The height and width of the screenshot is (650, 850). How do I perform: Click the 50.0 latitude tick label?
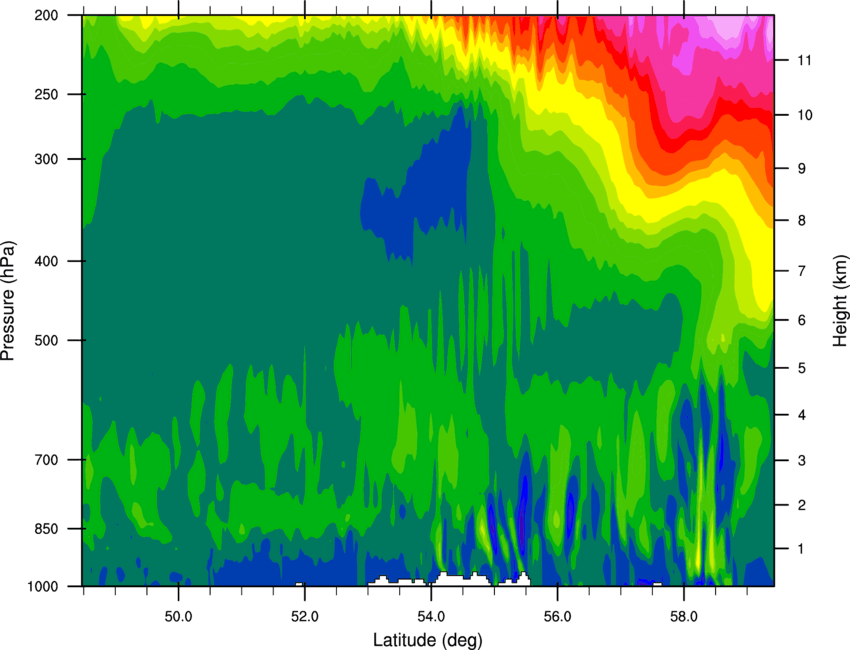click(x=178, y=617)
